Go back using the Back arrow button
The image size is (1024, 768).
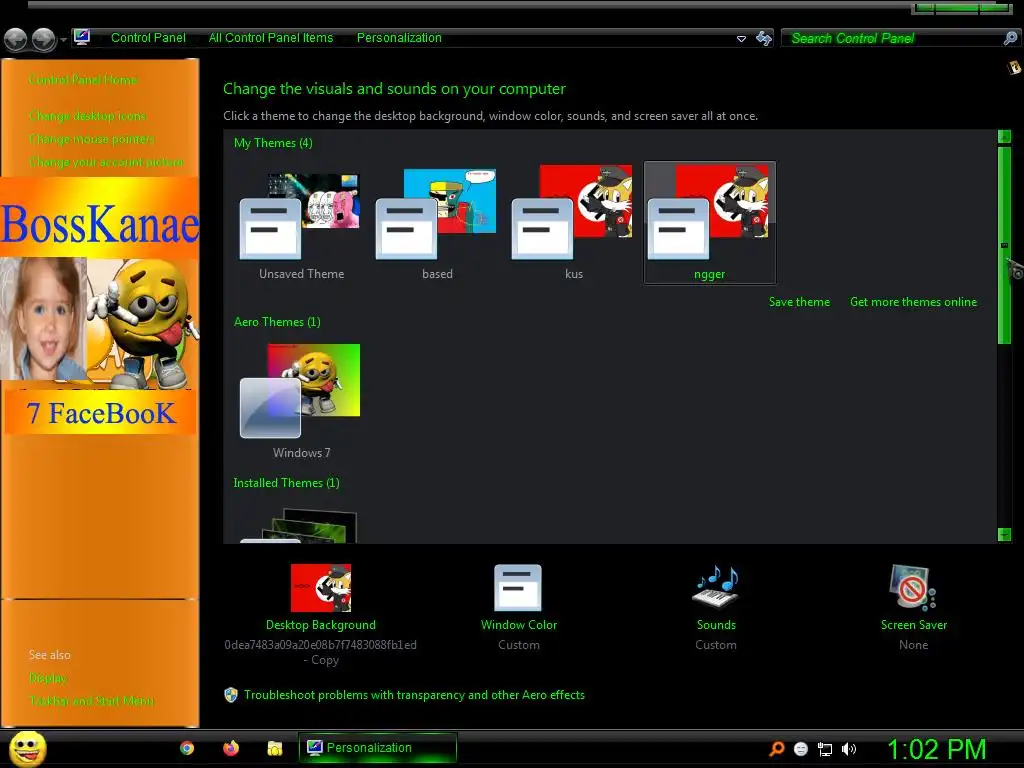pyautogui.click(x=16, y=39)
